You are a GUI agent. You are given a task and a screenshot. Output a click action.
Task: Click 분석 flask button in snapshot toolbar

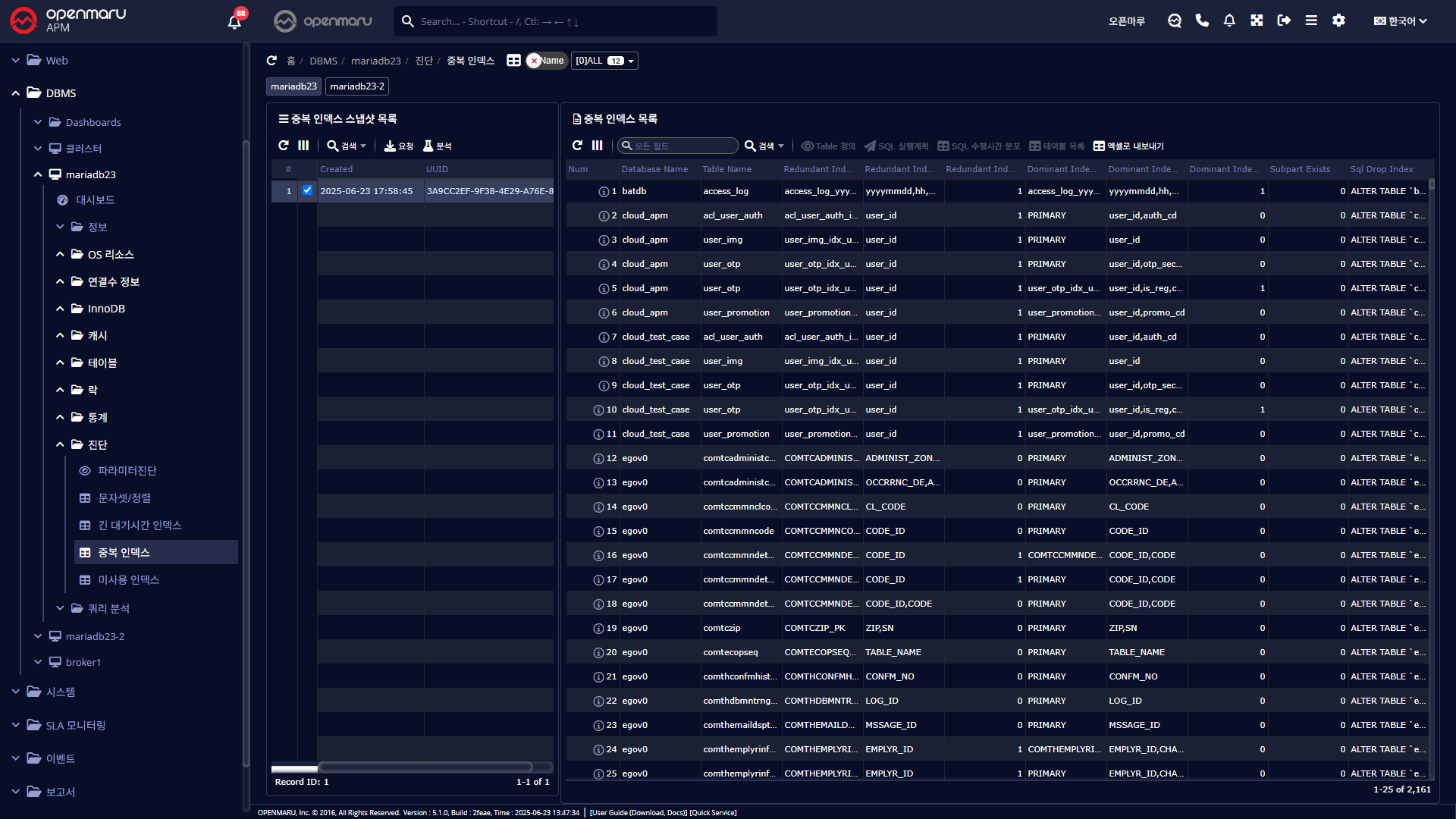click(x=438, y=146)
